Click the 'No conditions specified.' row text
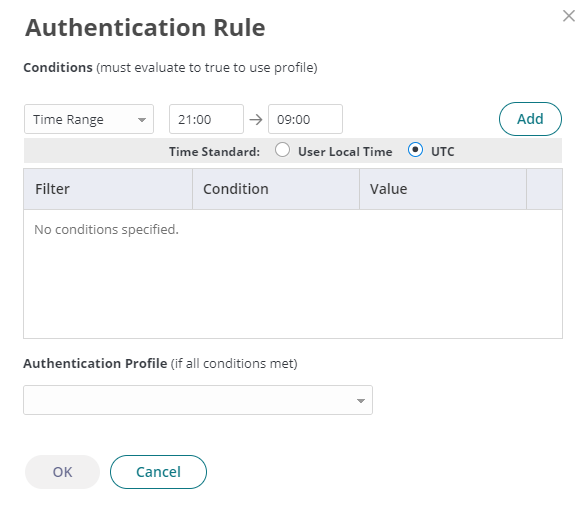Screen dimensions: 585x506 coord(106,229)
